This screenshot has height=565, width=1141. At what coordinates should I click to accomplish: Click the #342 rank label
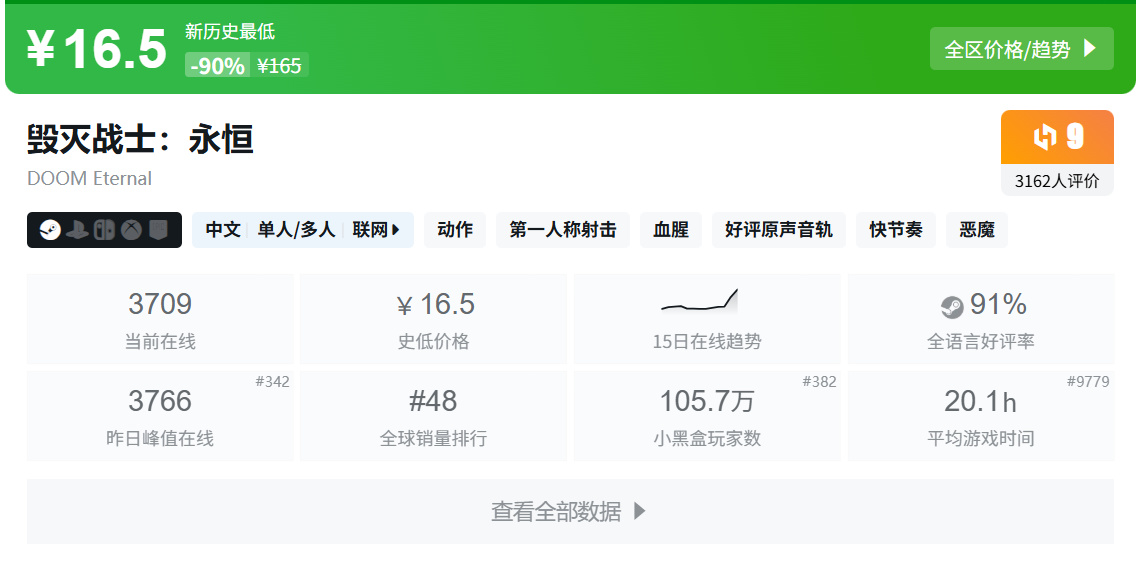tap(272, 382)
